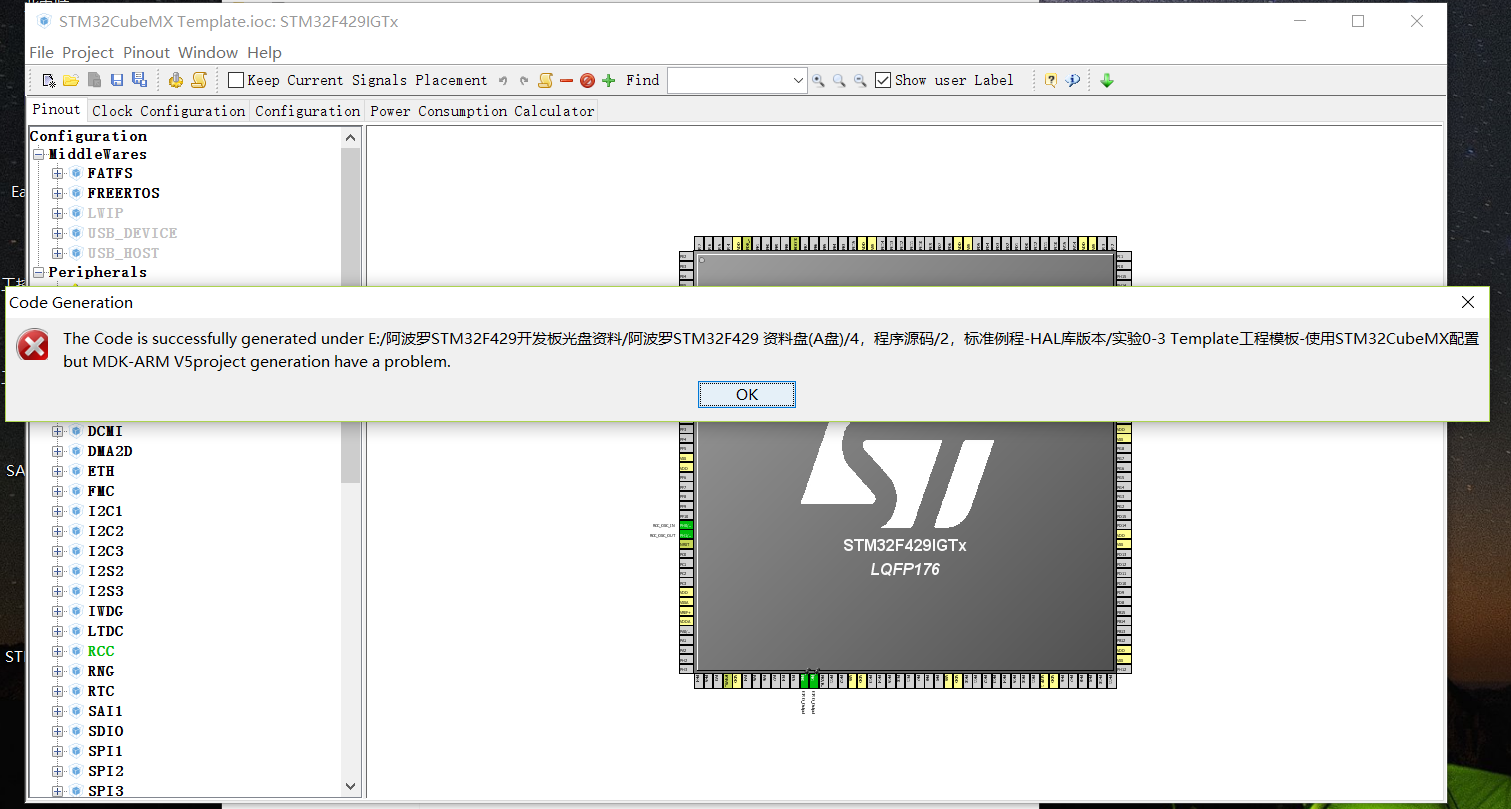Click the red minus icon in the toolbar
The image size is (1511, 809).
point(566,80)
